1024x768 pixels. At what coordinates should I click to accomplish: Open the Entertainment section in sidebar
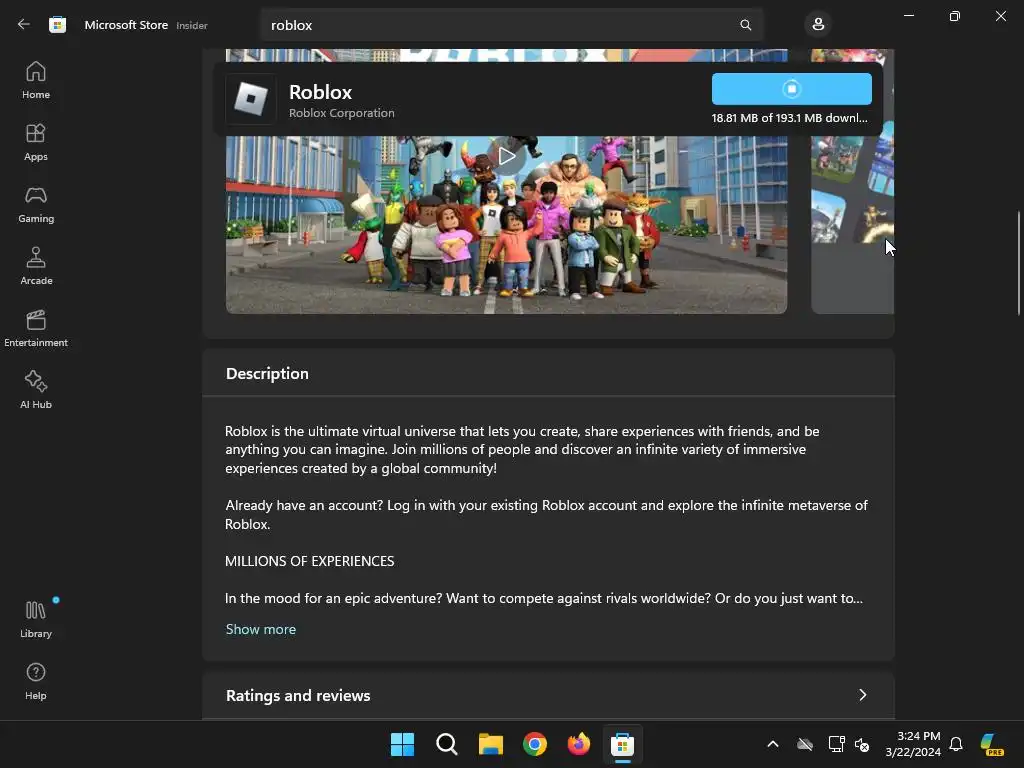point(36,328)
